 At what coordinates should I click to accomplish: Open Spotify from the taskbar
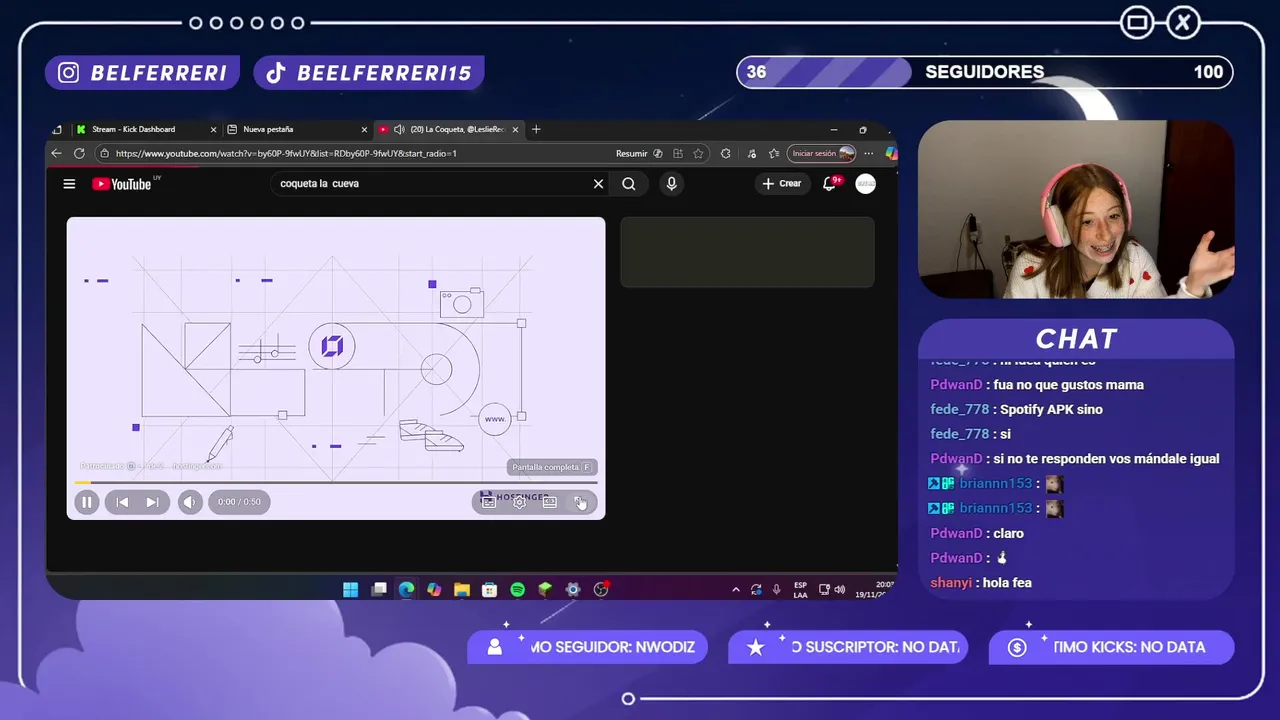tap(517, 590)
